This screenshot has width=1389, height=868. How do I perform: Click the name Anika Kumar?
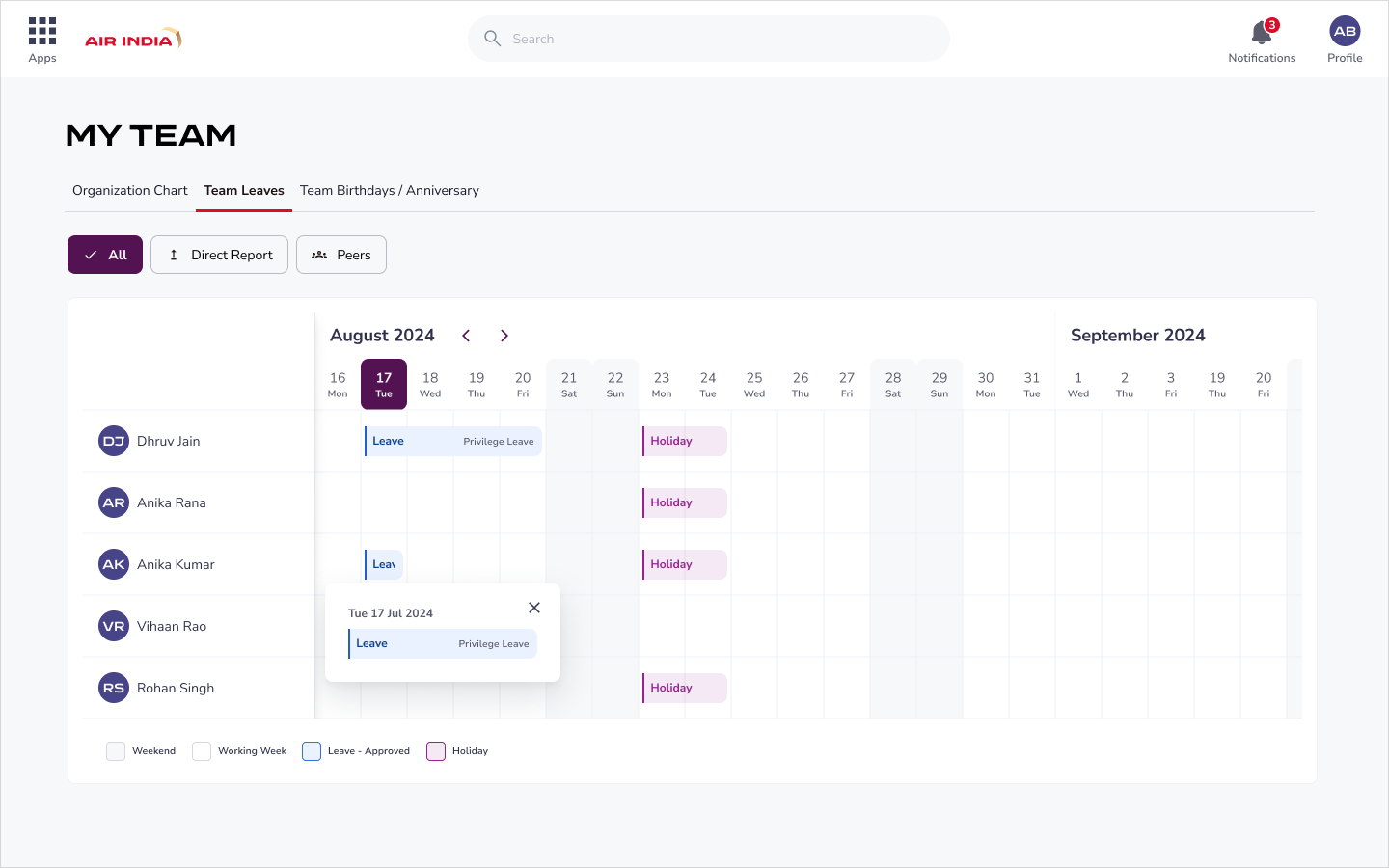176,564
